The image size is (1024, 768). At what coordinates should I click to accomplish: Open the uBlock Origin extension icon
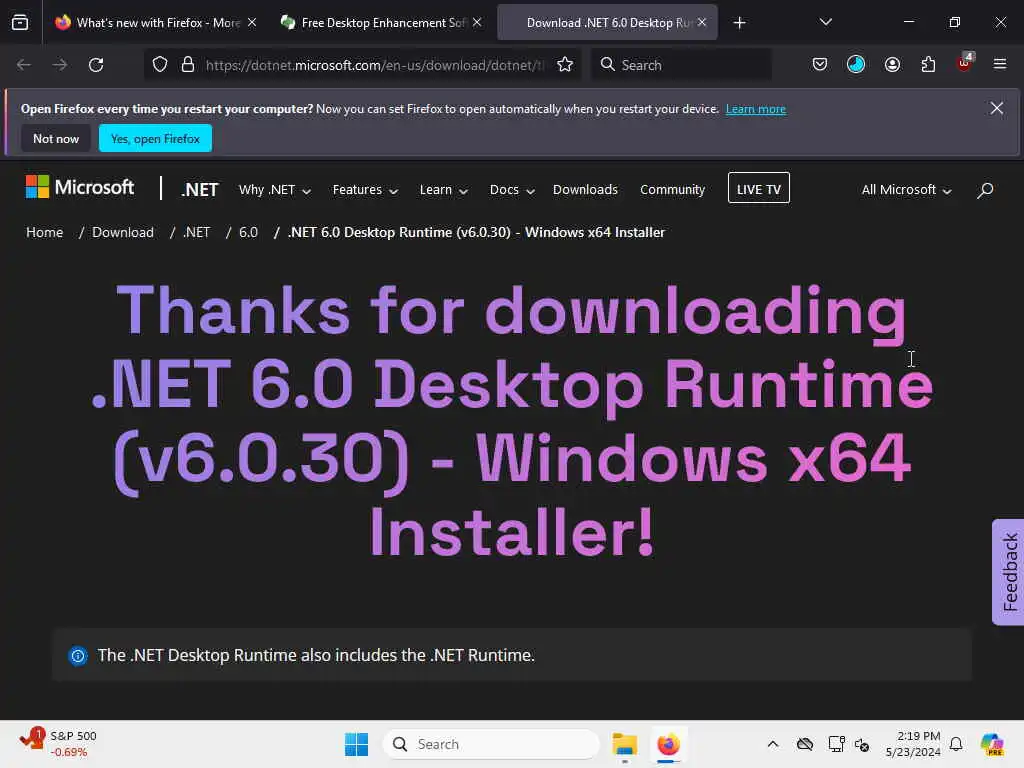[965, 63]
